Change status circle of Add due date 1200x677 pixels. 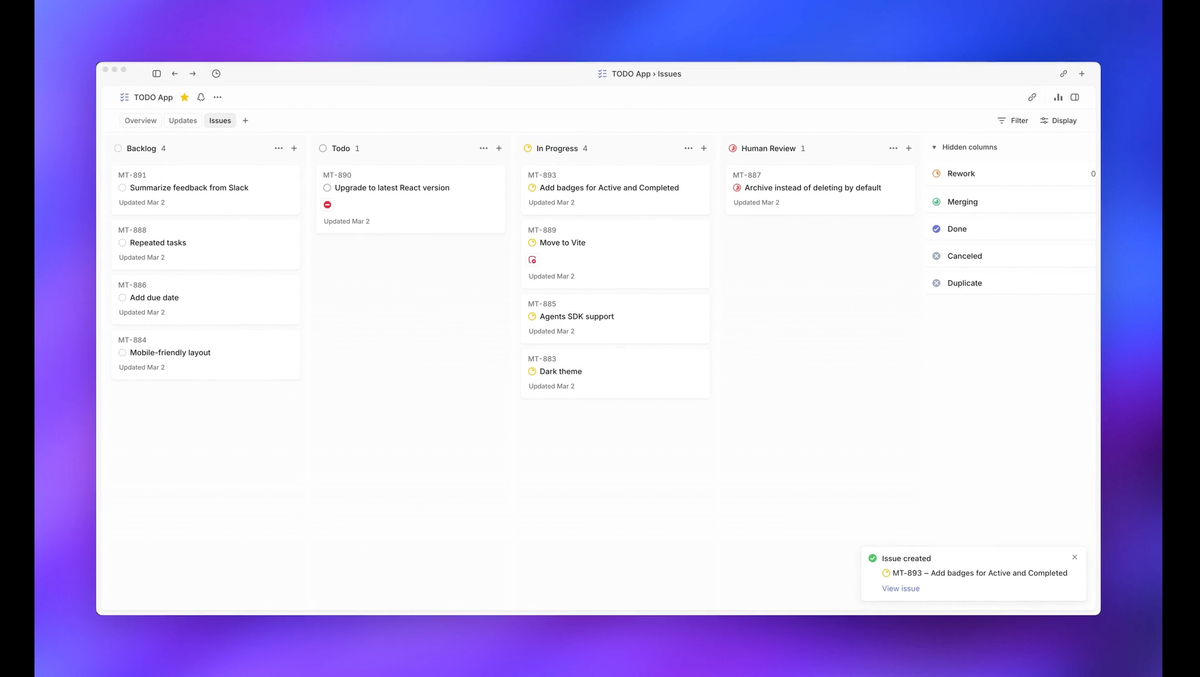[x=122, y=298]
